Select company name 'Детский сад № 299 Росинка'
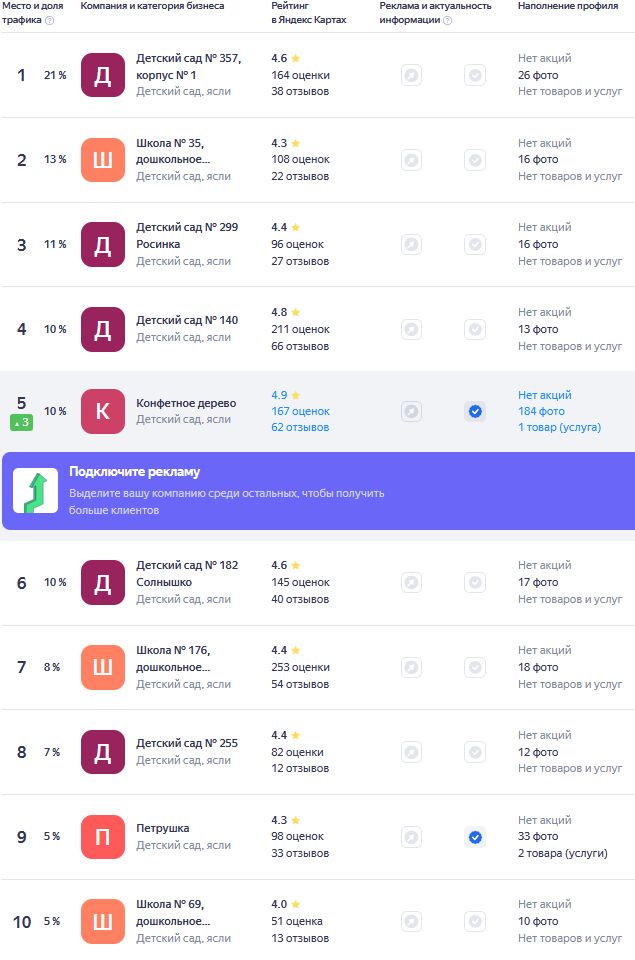Screen dimensions: 635x960 [187, 235]
